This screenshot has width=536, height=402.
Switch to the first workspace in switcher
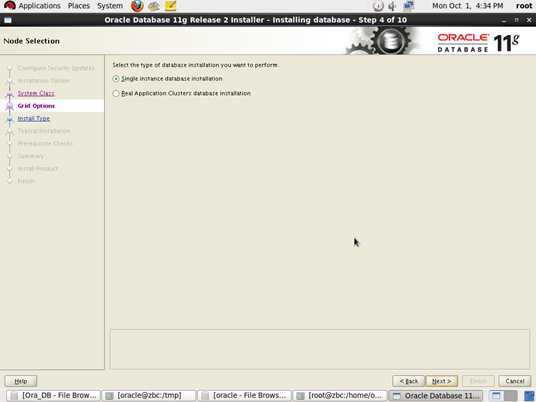(x=496, y=396)
